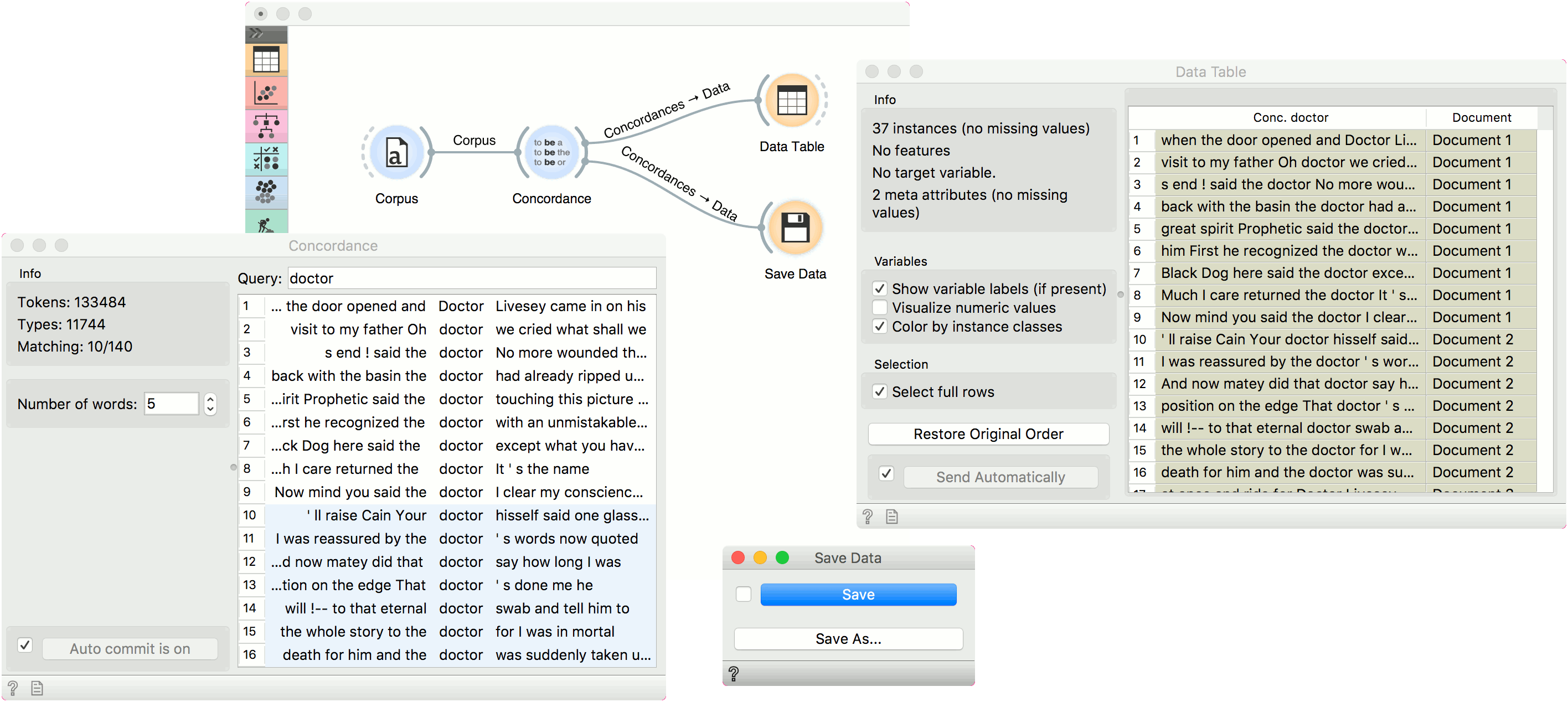Click the Save Data floppy disk node
The image size is (1568, 702).
pos(795,228)
